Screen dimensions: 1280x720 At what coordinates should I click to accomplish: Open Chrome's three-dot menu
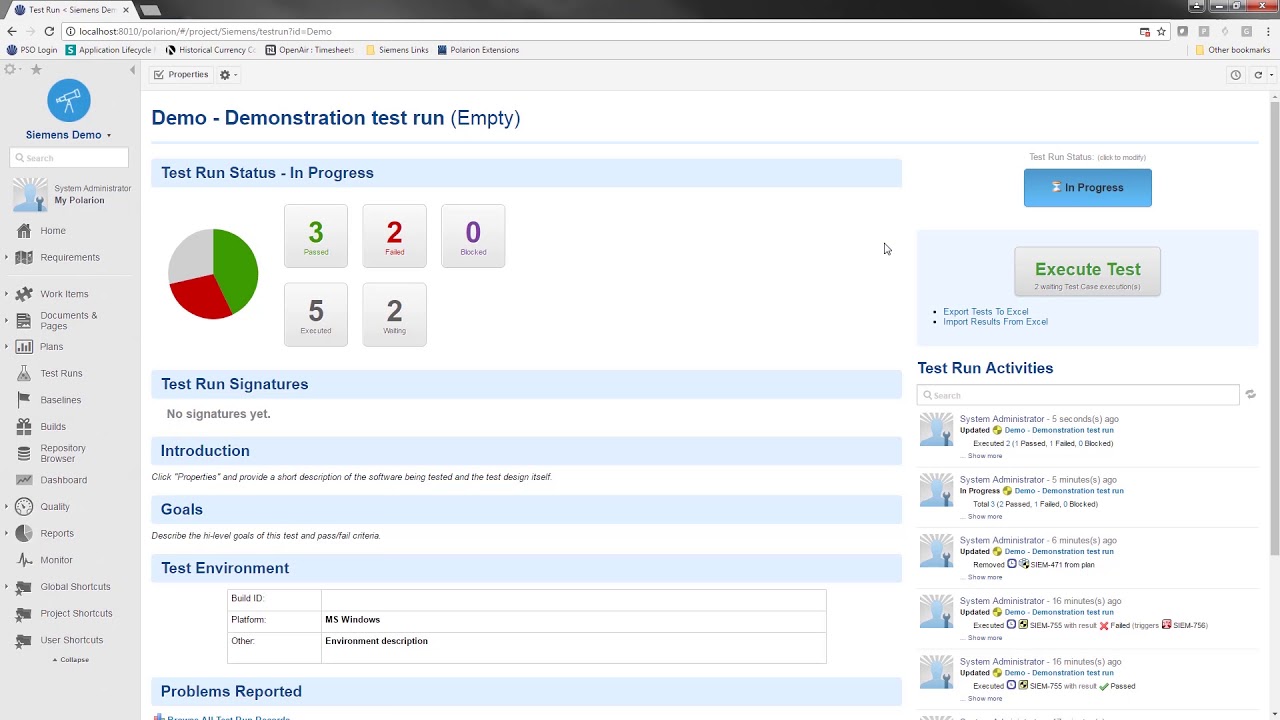[x=1266, y=31]
